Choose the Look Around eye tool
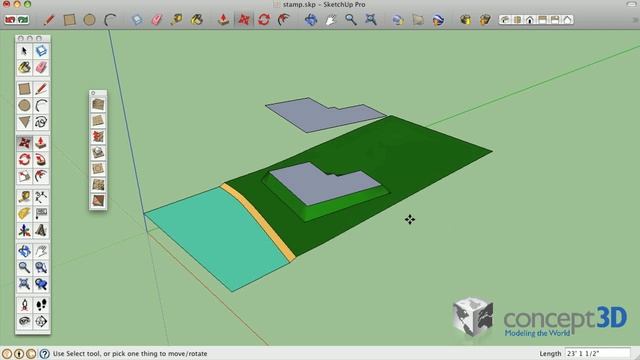 [24, 321]
